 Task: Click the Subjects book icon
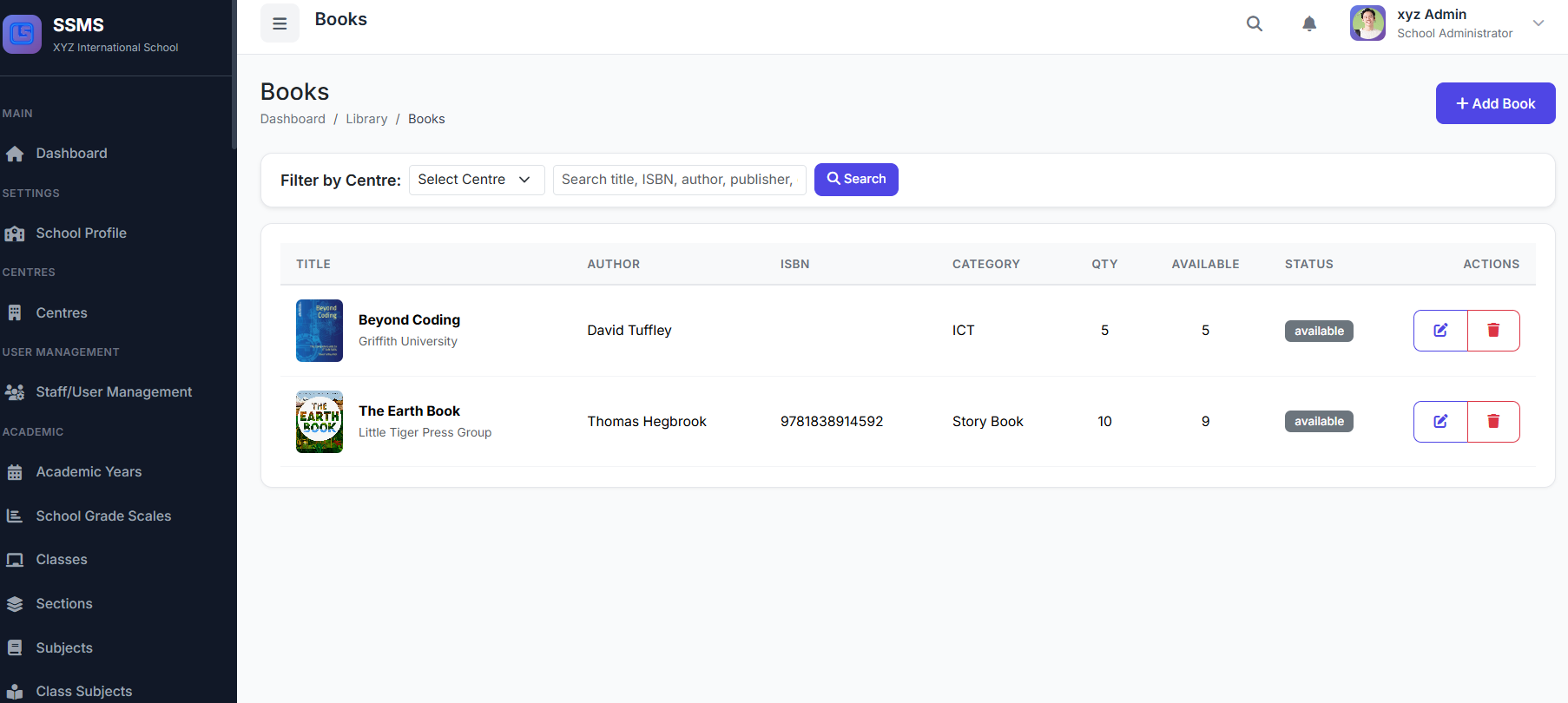tap(15, 648)
